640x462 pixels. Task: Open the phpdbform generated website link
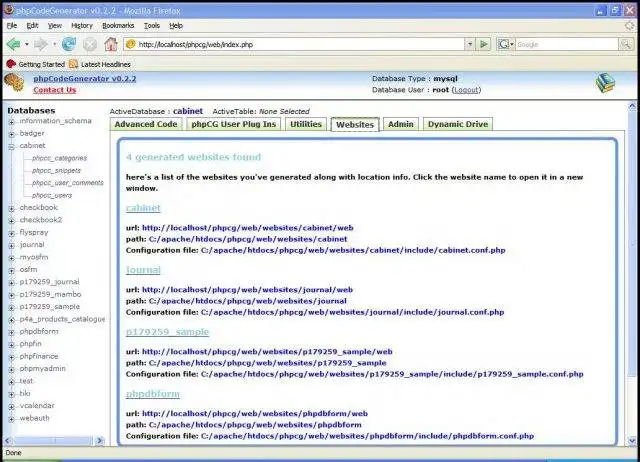153,393
